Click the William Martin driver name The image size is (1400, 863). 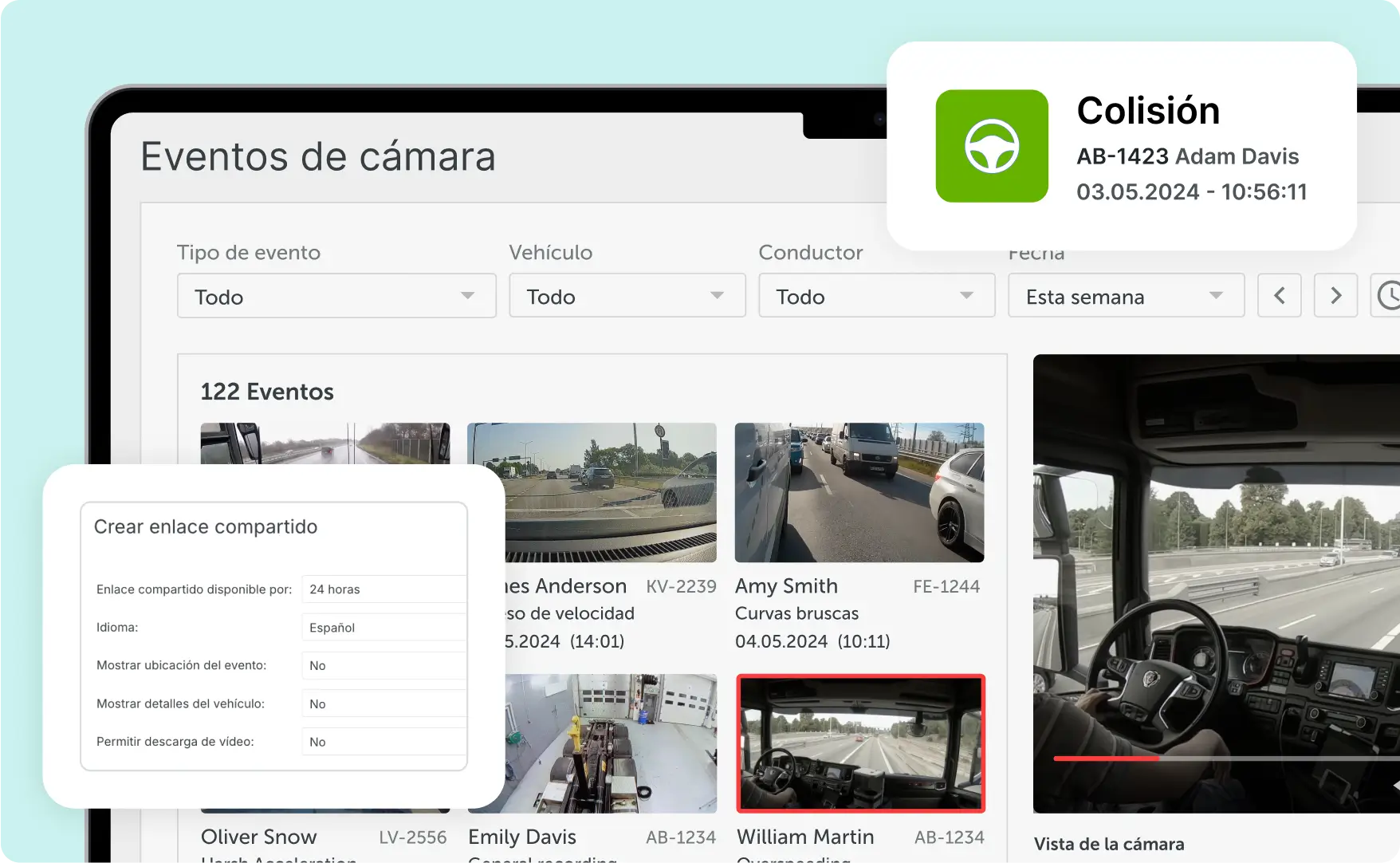click(805, 837)
